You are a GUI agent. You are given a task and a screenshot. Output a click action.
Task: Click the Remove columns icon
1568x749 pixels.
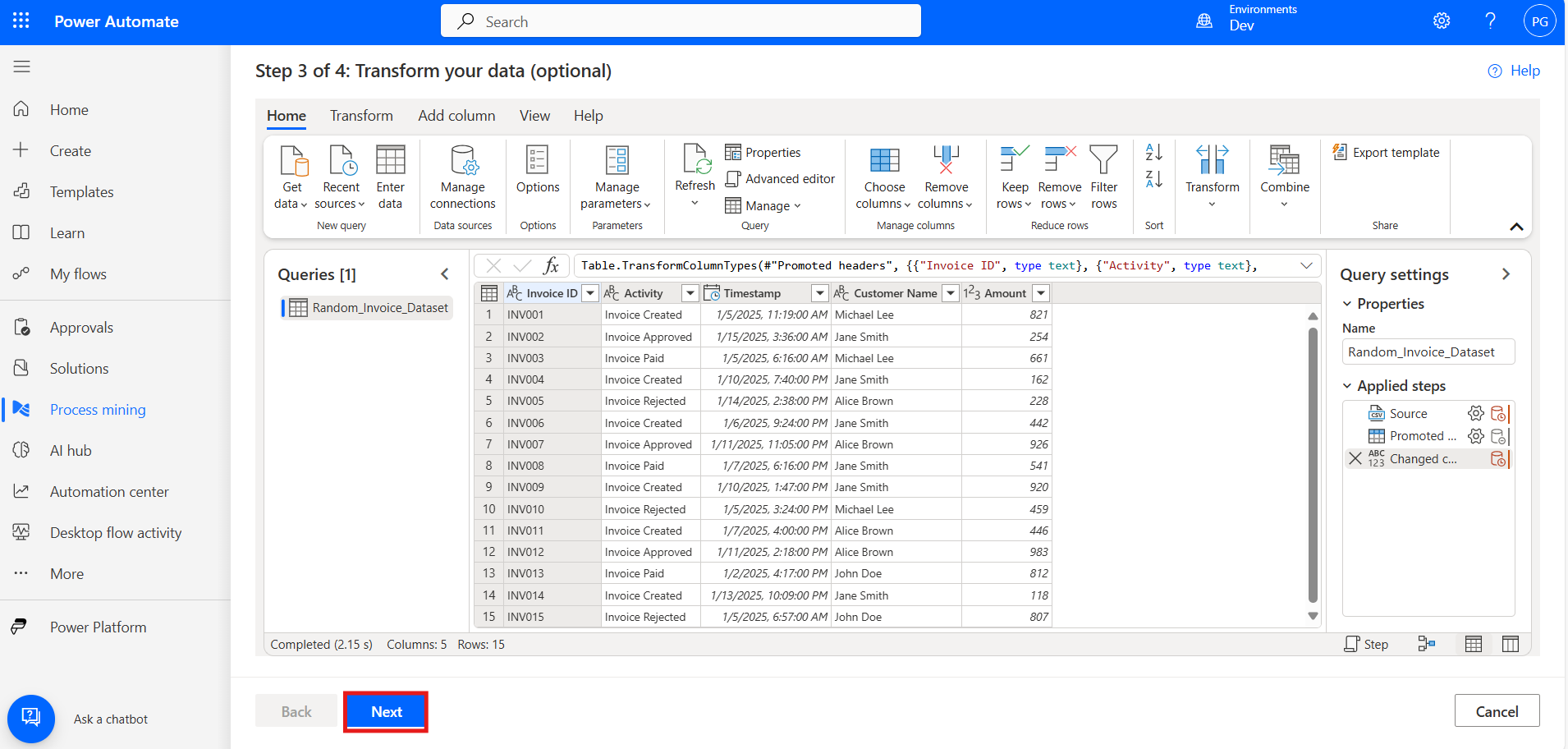tap(946, 160)
